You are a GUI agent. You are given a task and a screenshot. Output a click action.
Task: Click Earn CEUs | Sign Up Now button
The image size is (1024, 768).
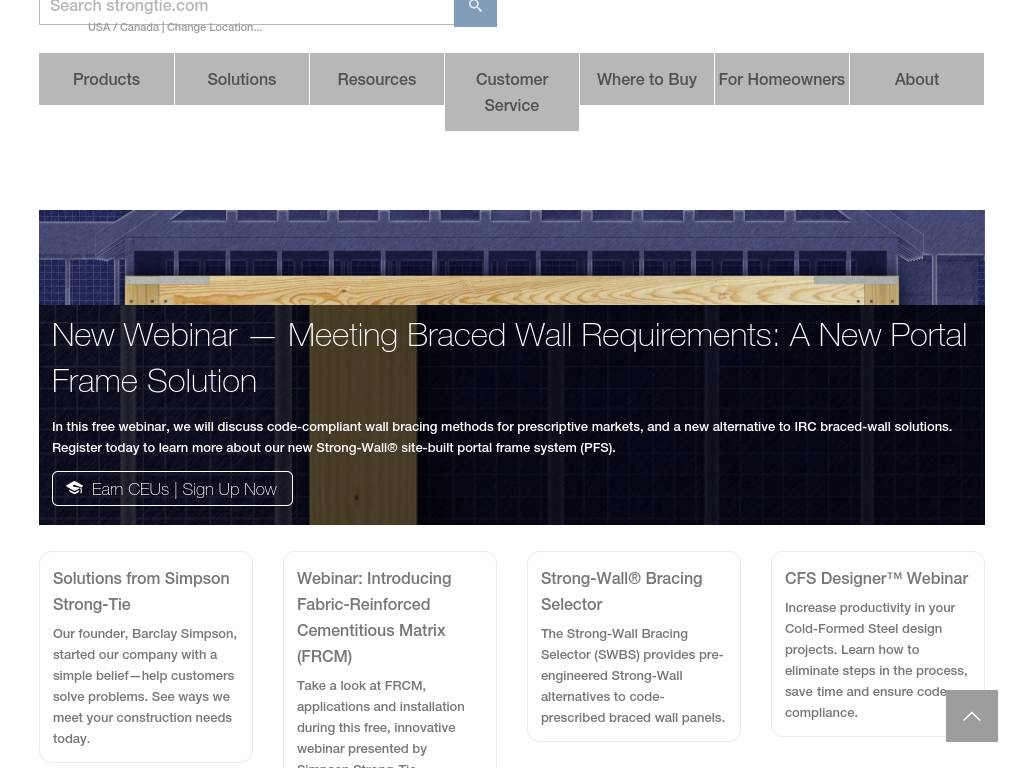(172, 488)
